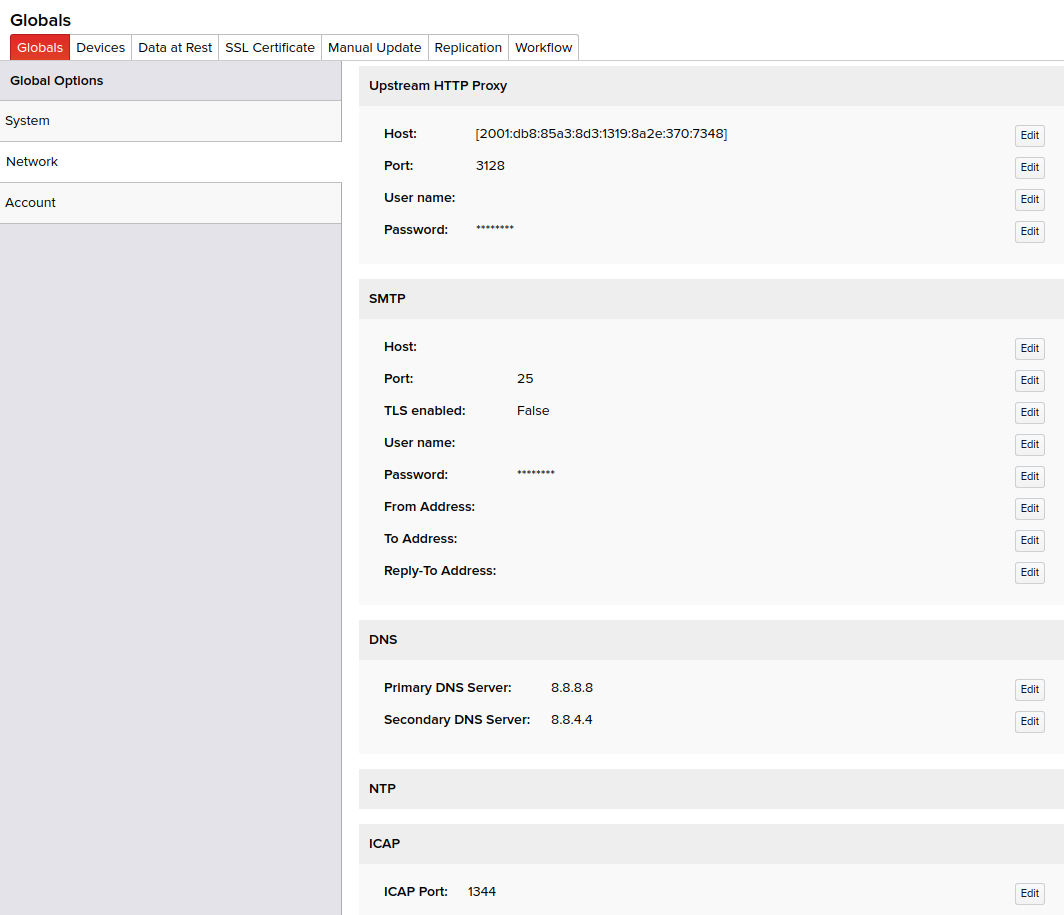Edit the Upstream HTTP Proxy host
Screen dimensions: 1064x915
1029,136
